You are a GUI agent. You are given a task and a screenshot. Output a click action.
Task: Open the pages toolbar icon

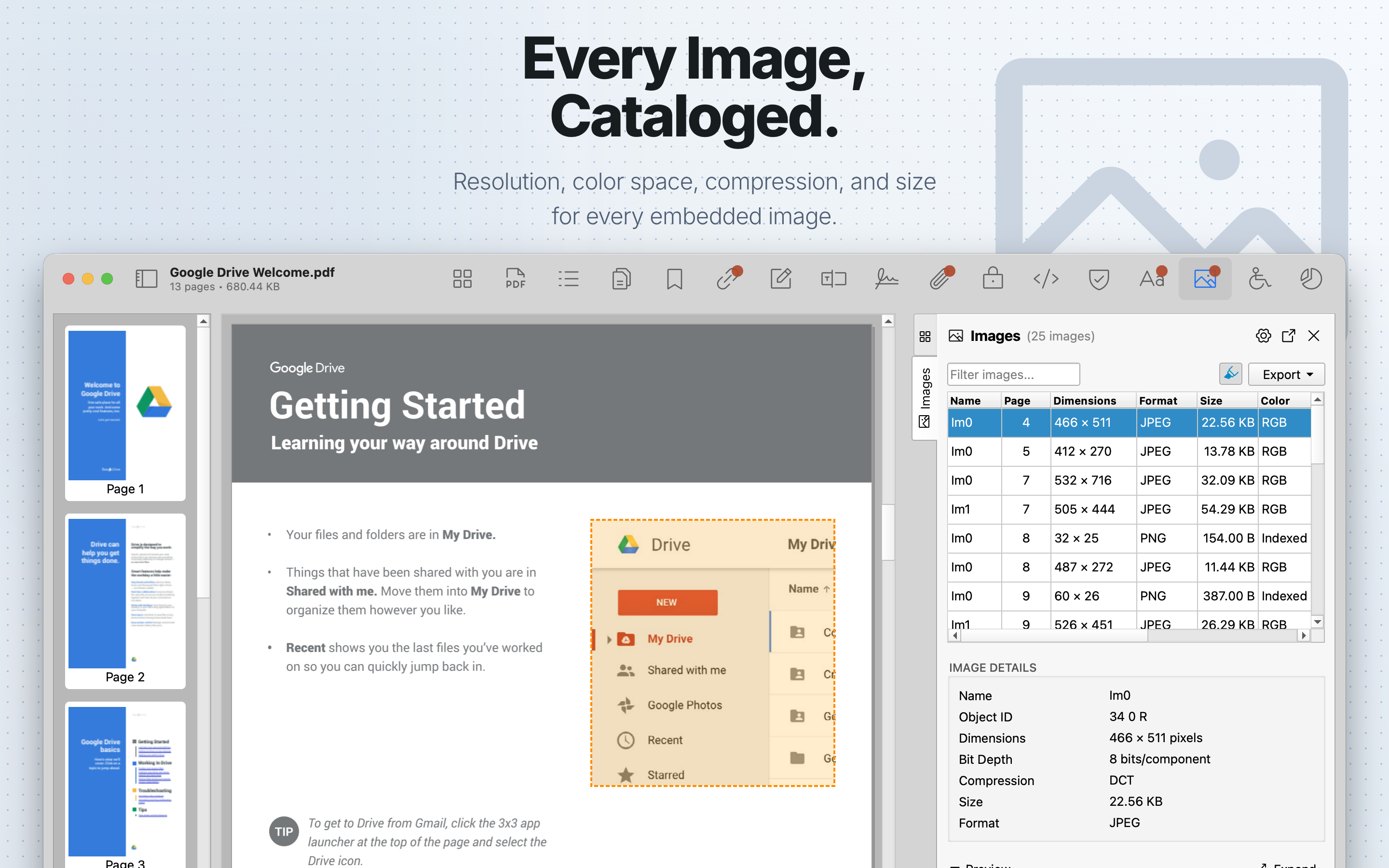tap(621, 279)
